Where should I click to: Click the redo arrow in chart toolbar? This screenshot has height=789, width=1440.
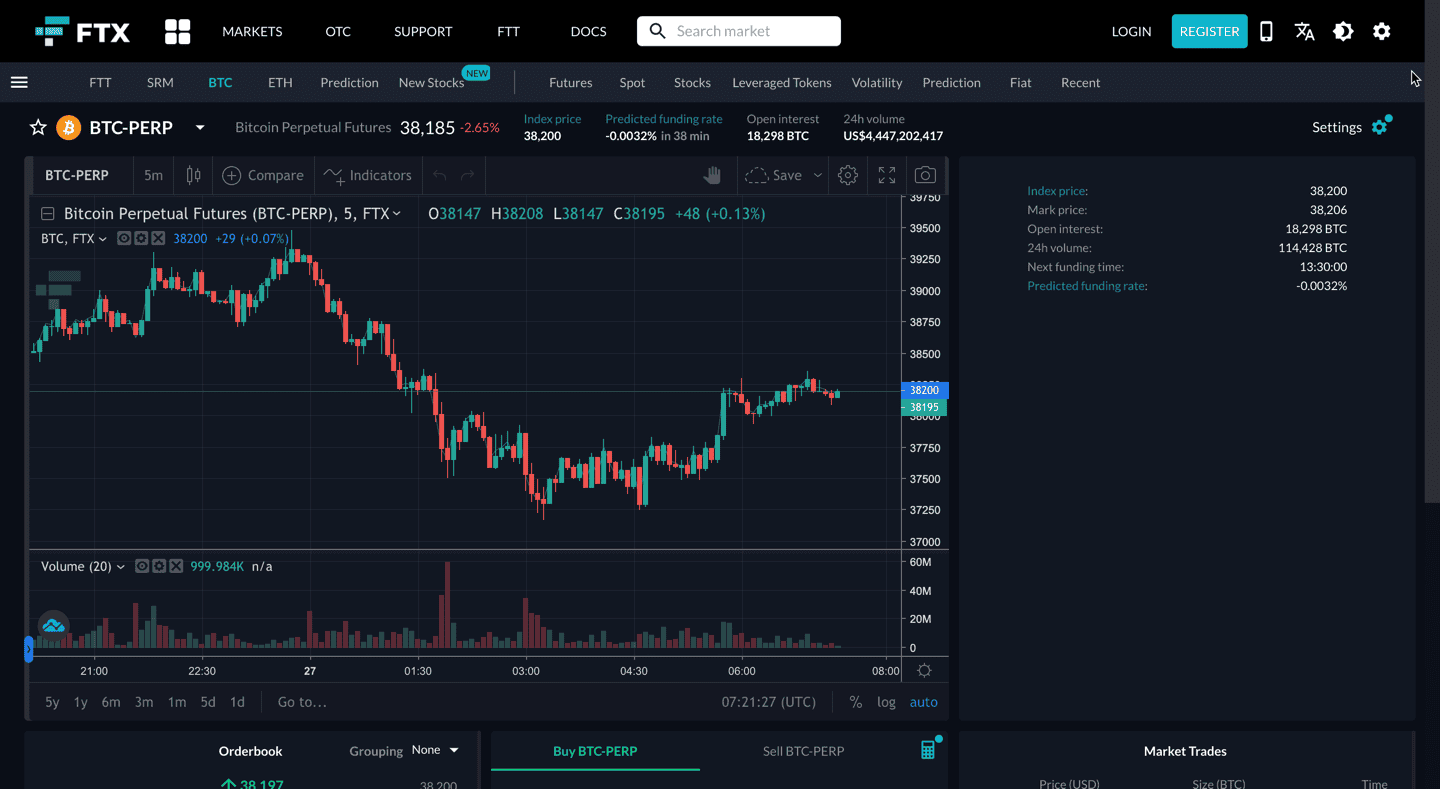467,175
